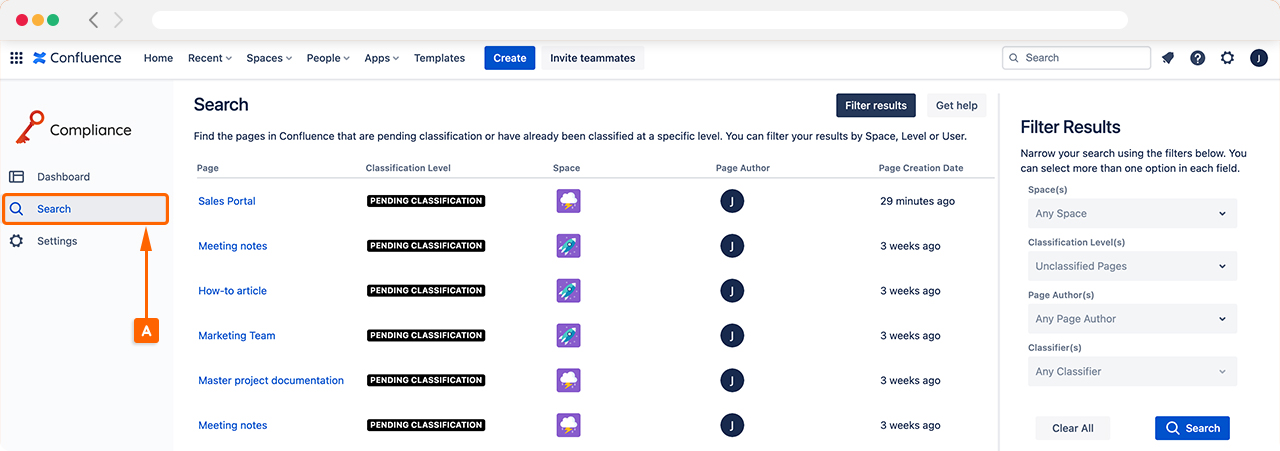Click the help question mark icon
The image size is (1280, 451).
(1197, 58)
